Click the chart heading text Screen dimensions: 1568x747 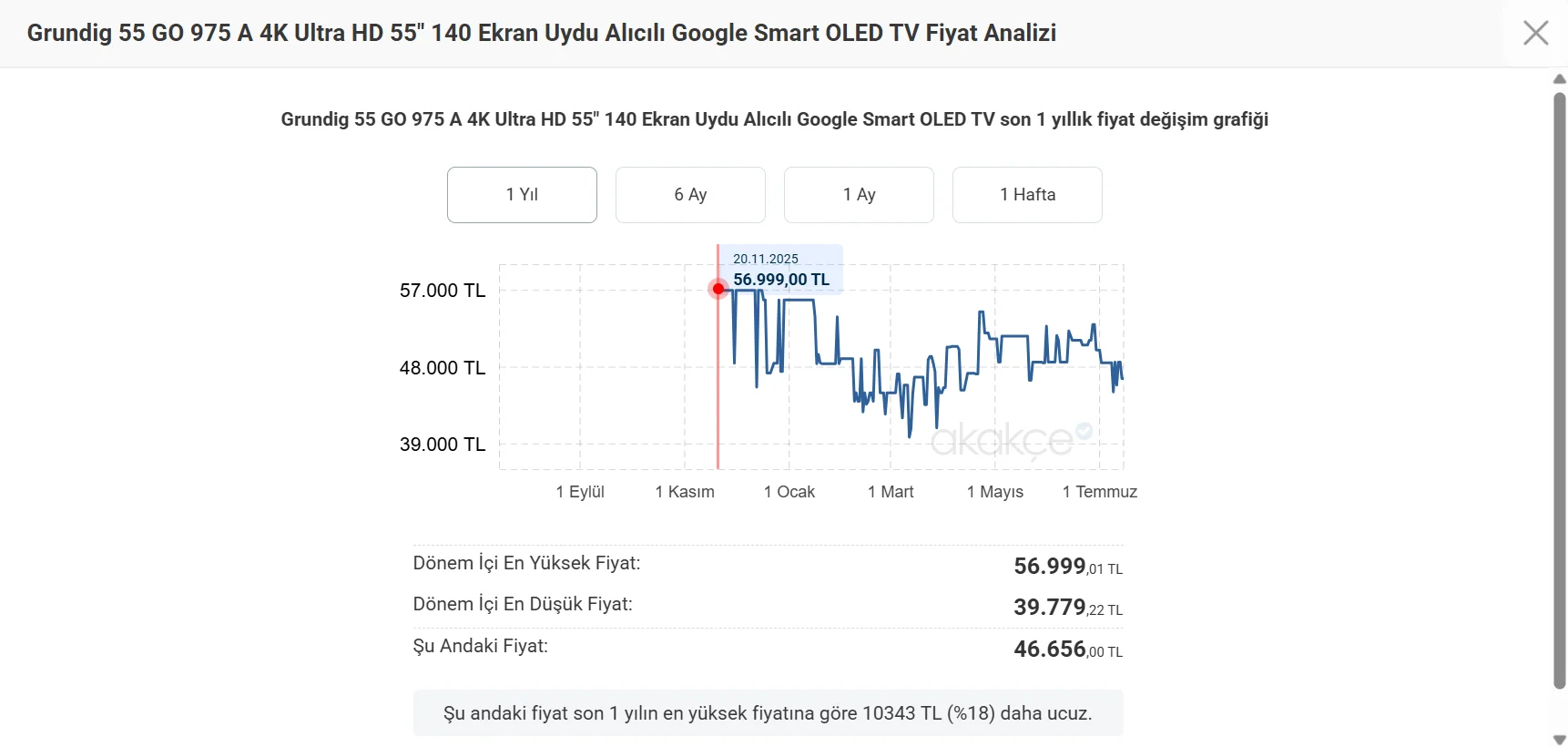(774, 119)
